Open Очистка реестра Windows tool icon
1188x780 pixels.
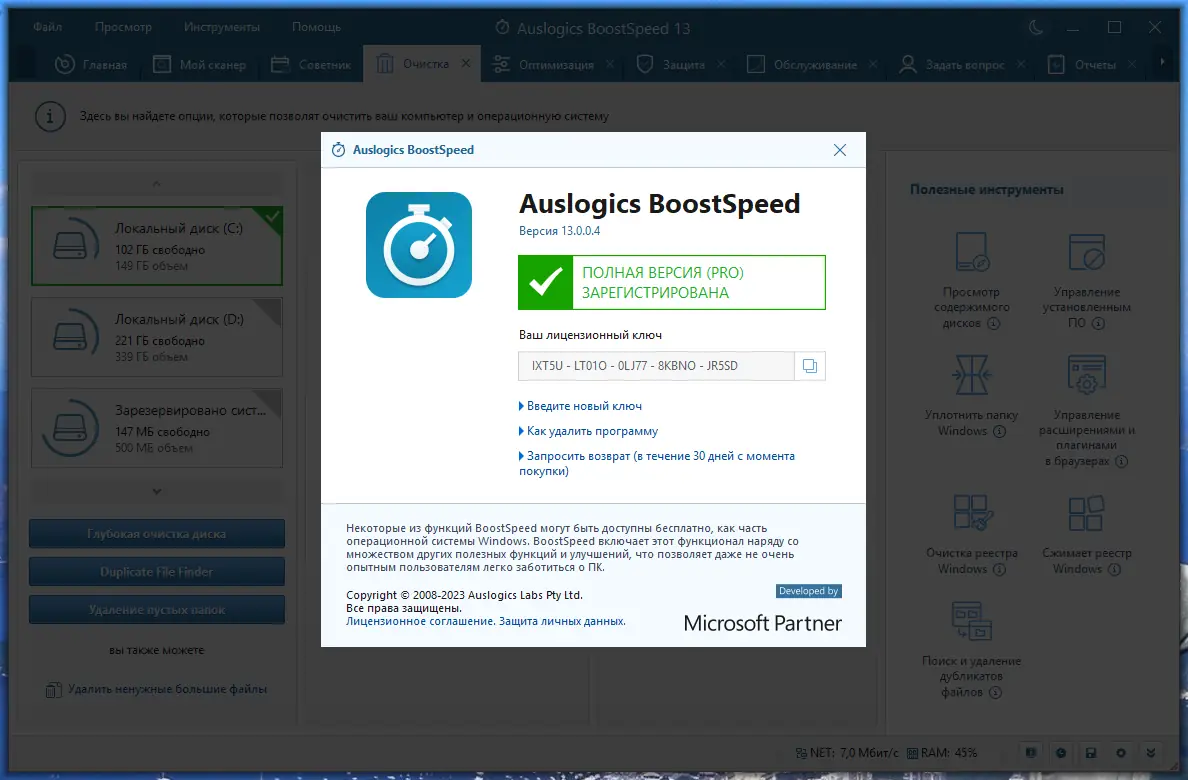click(x=971, y=513)
